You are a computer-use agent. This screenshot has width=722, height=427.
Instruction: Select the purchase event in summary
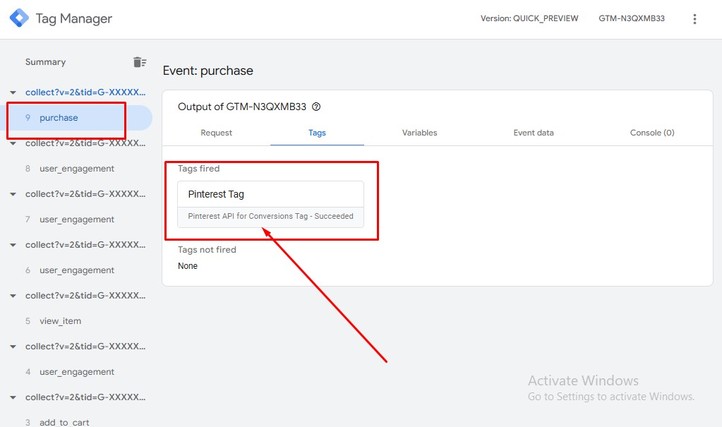(59, 118)
